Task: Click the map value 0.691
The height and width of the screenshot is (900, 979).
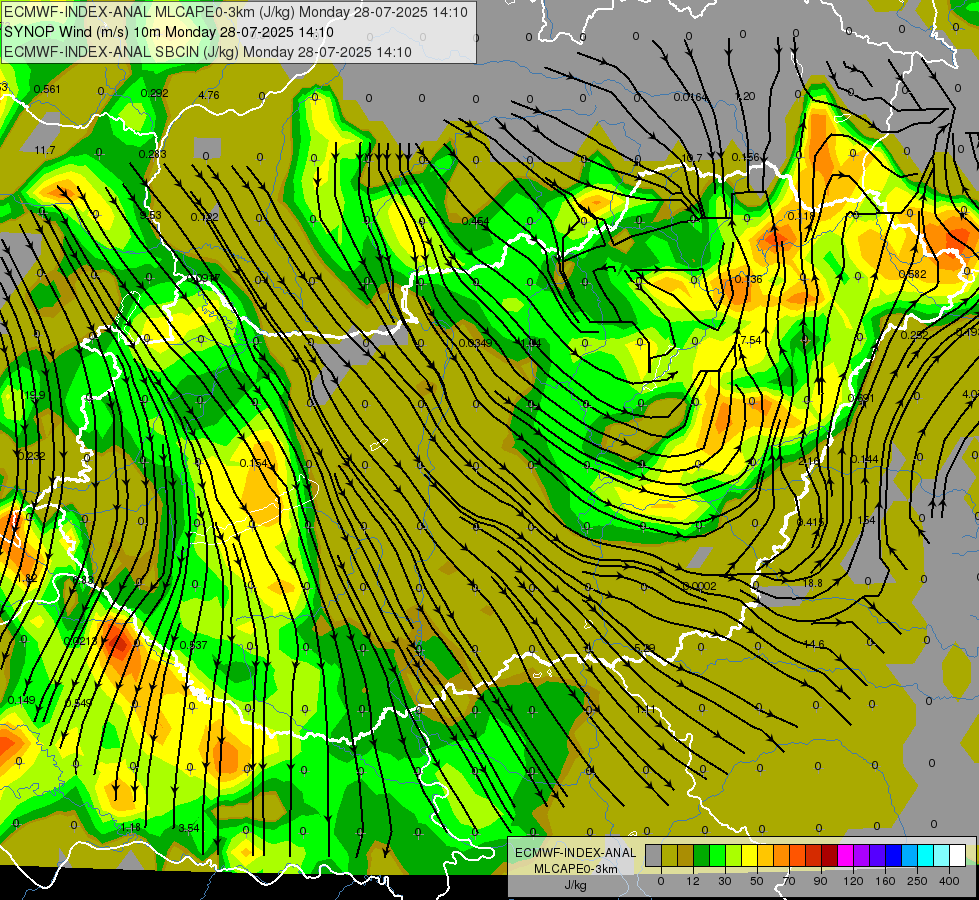Action: coord(861,398)
